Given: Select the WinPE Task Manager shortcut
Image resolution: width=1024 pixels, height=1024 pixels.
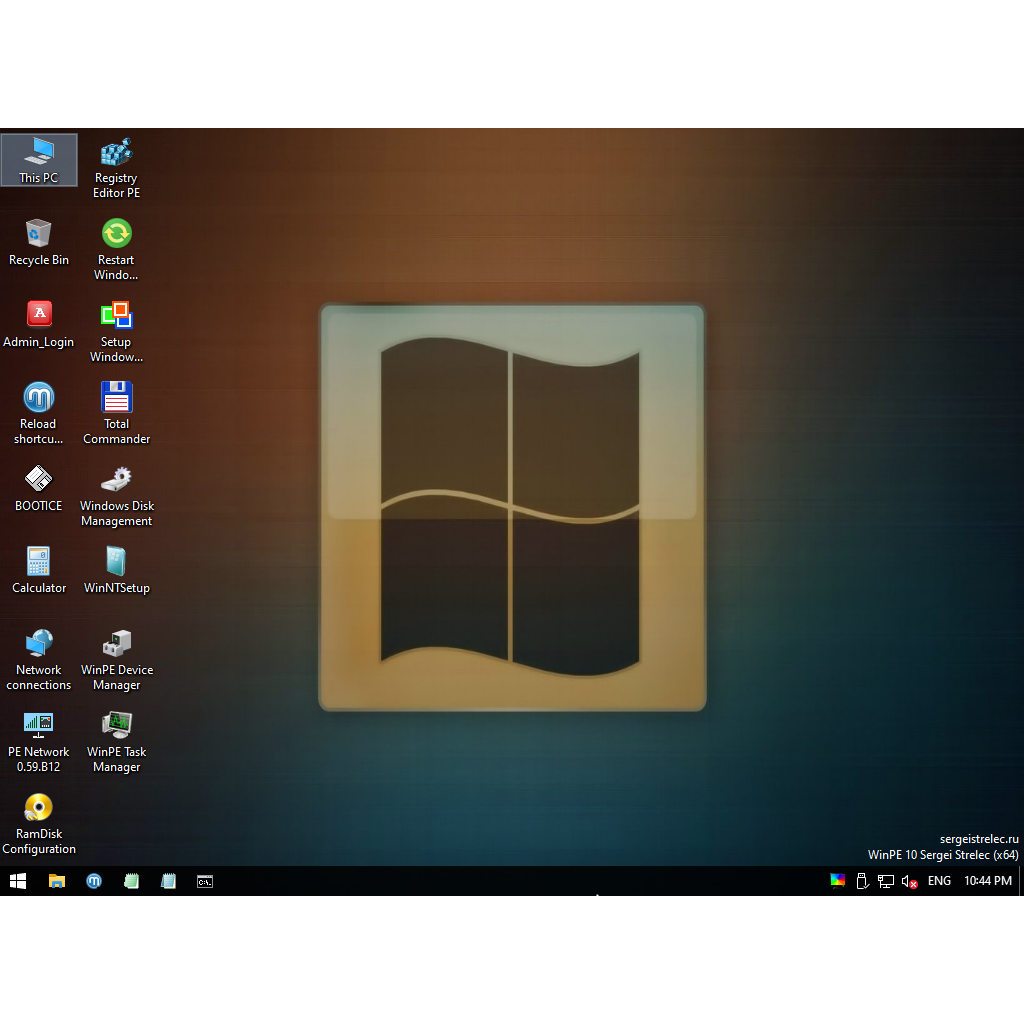Looking at the screenshot, I should 116,743.
